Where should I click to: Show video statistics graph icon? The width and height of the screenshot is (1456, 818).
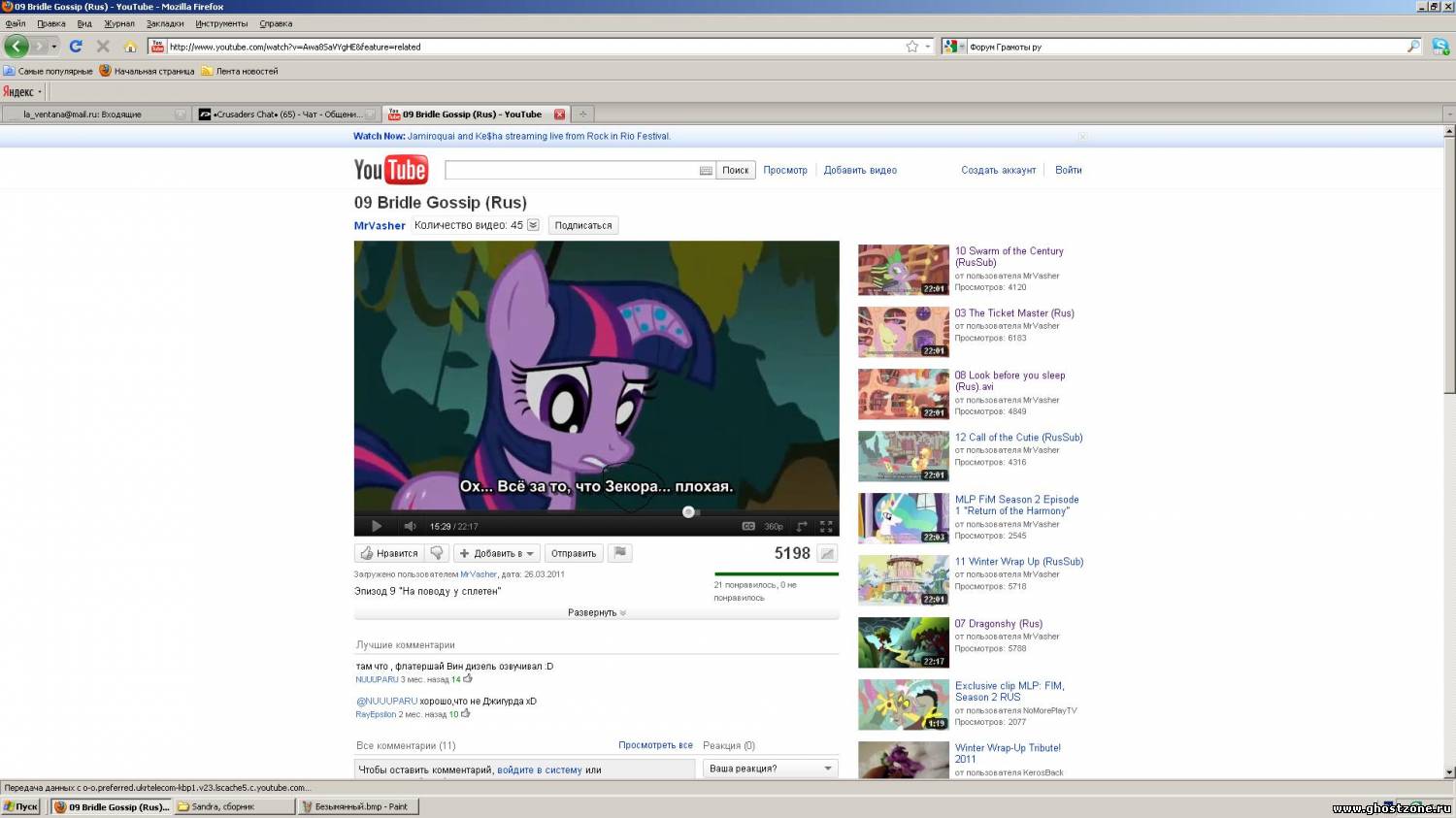(x=827, y=553)
